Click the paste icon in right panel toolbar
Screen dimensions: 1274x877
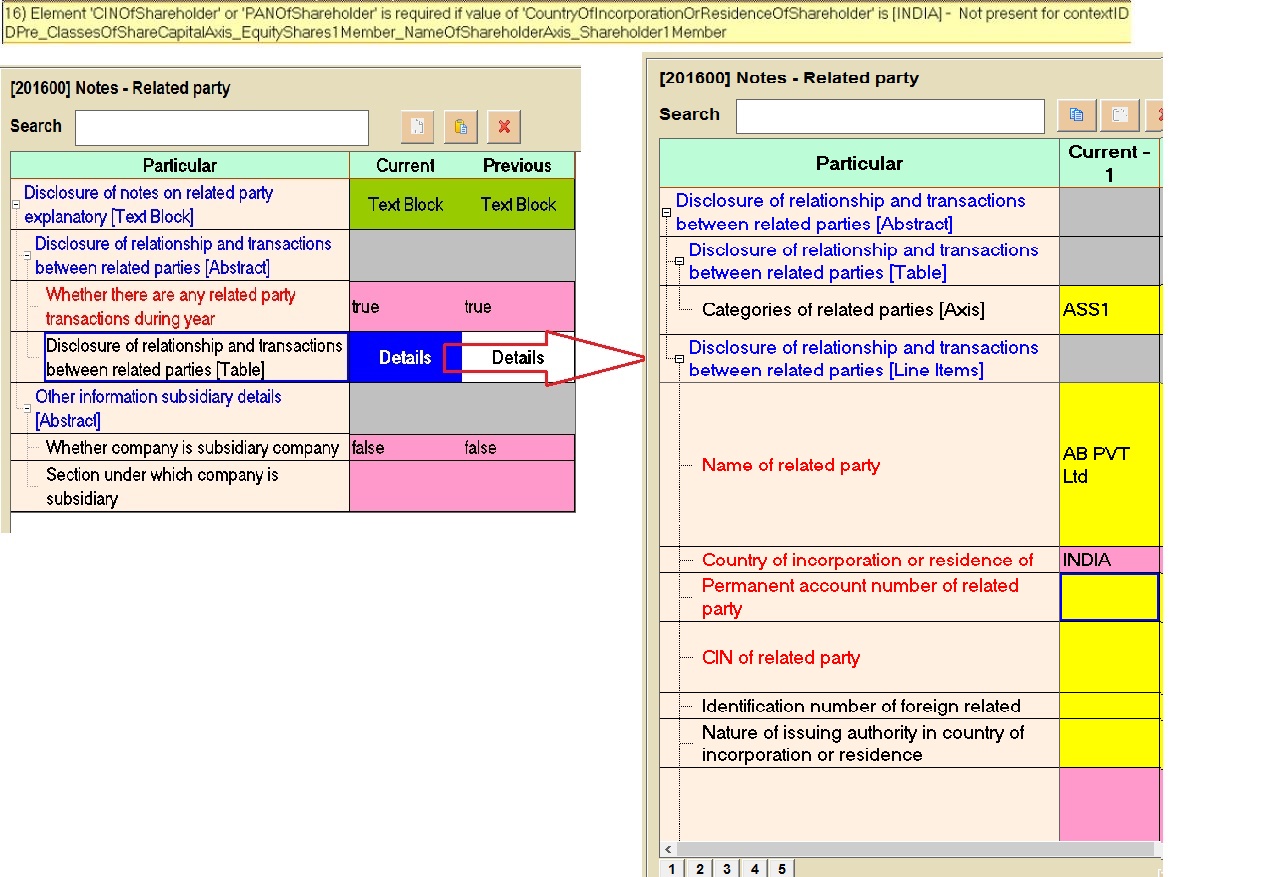pos(1120,115)
